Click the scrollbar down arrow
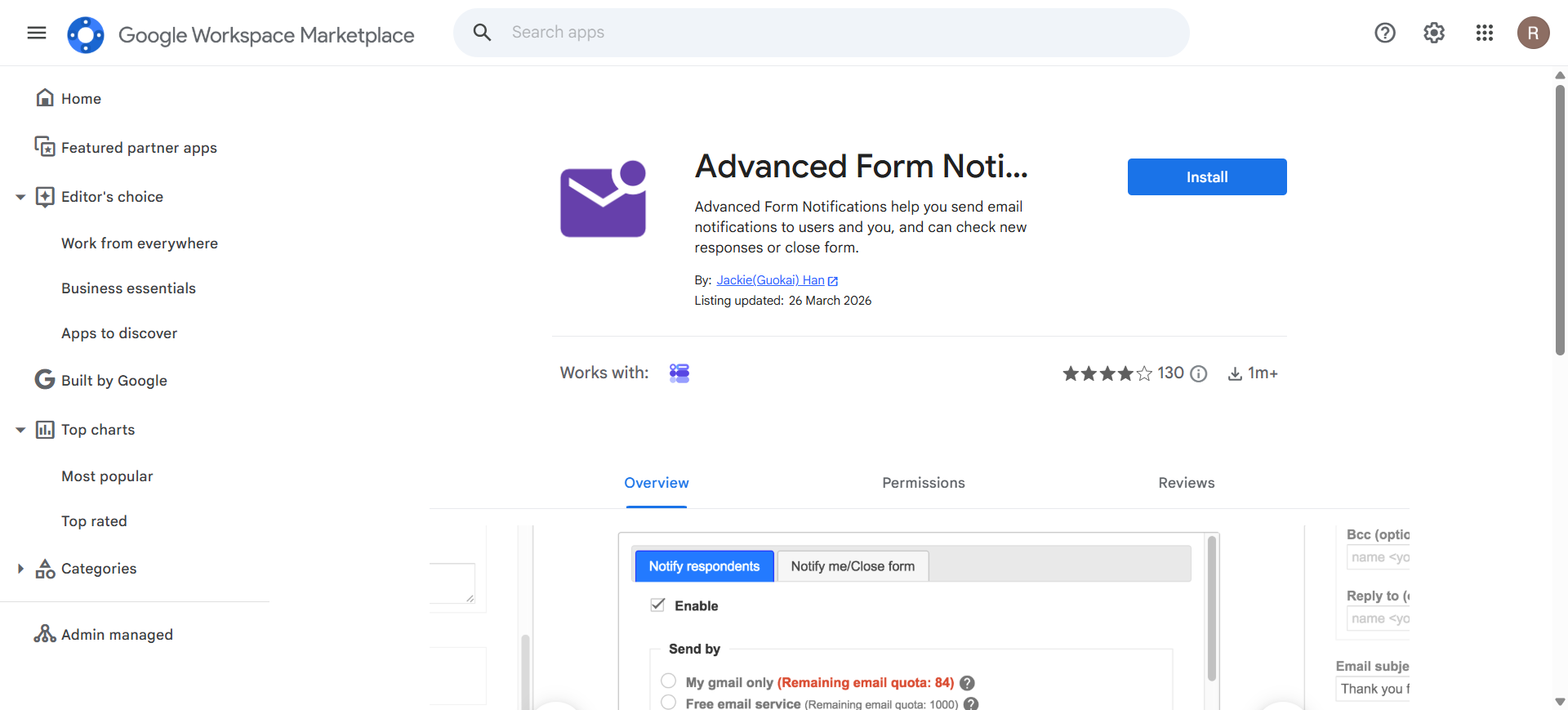The image size is (1568, 710). point(1560,702)
